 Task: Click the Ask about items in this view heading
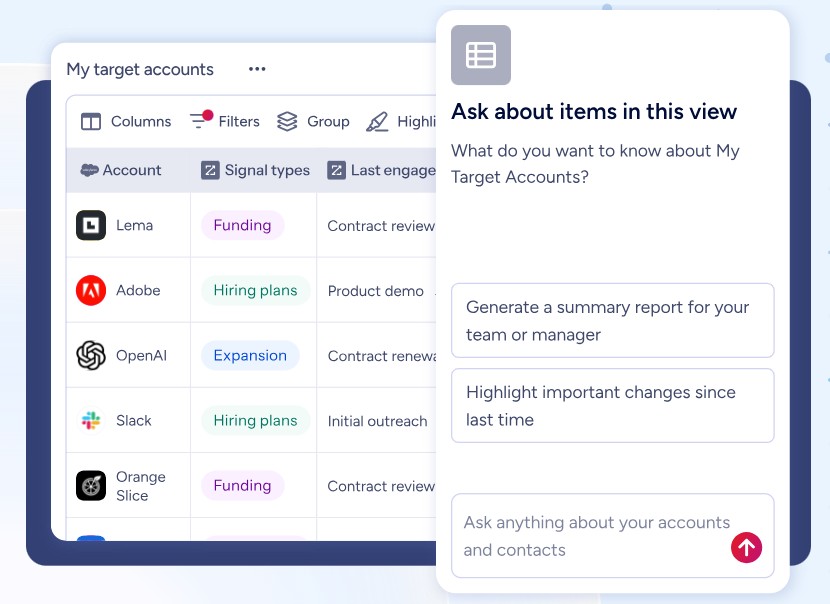pyautogui.click(x=594, y=112)
